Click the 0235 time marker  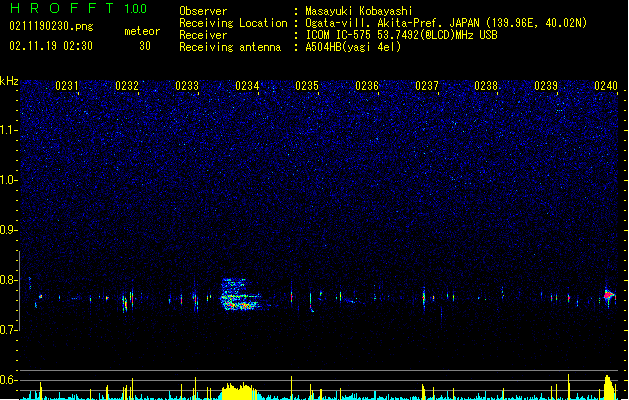click(307, 86)
